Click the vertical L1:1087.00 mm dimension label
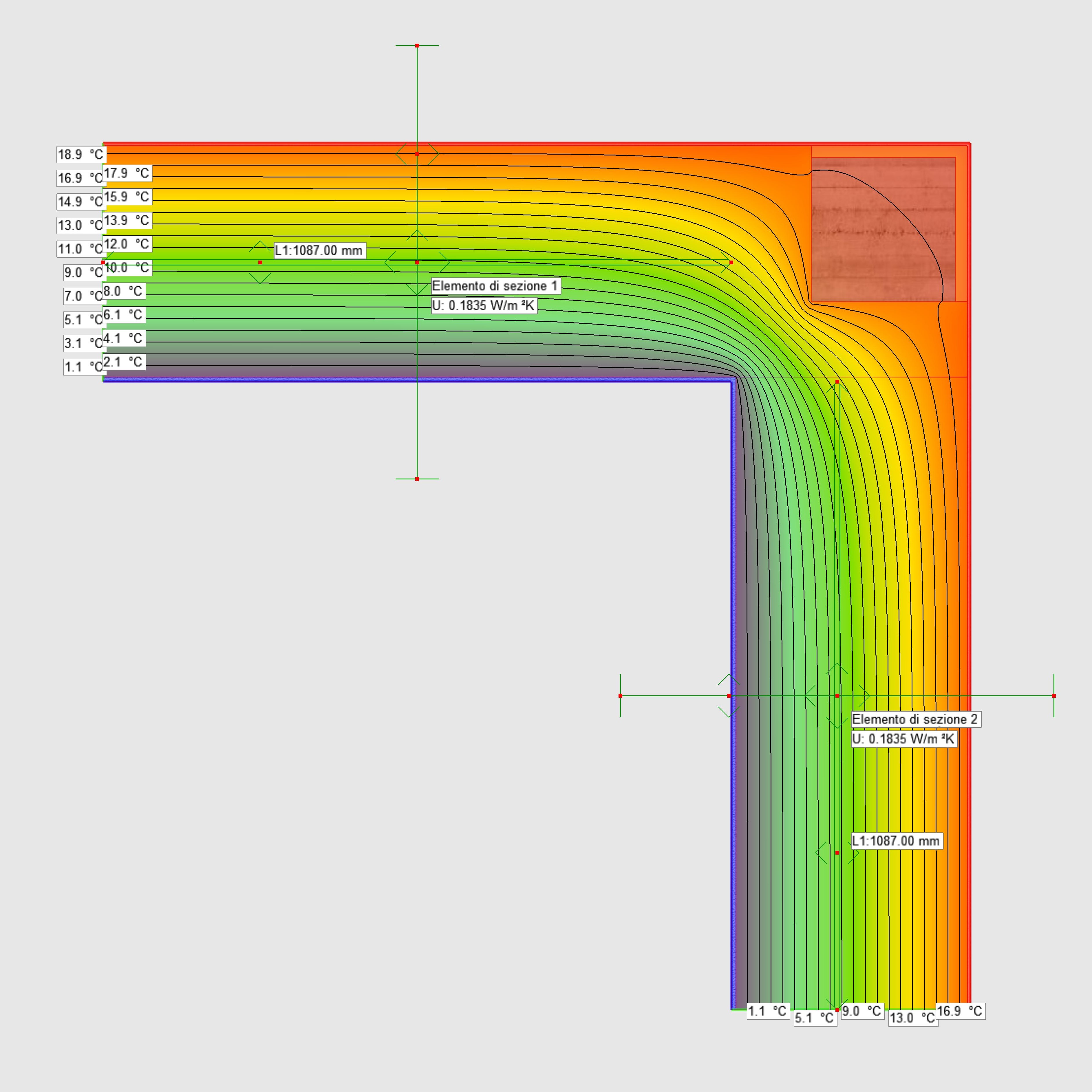Image resolution: width=1092 pixels, height=1092 pixels. [896, 841]
